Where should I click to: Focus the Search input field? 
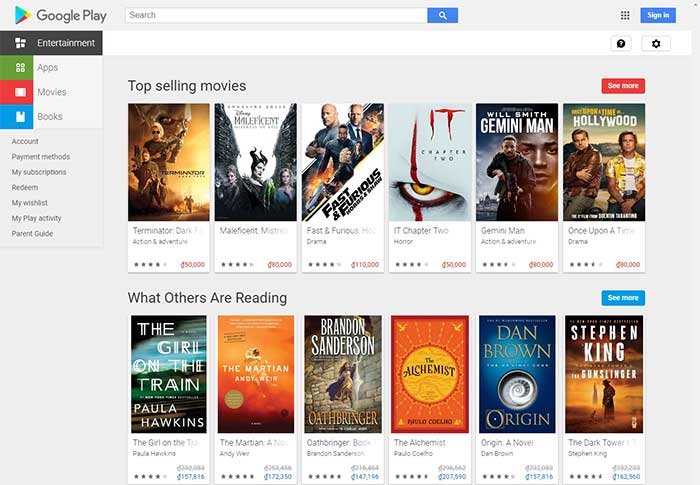tap(276, 15)
